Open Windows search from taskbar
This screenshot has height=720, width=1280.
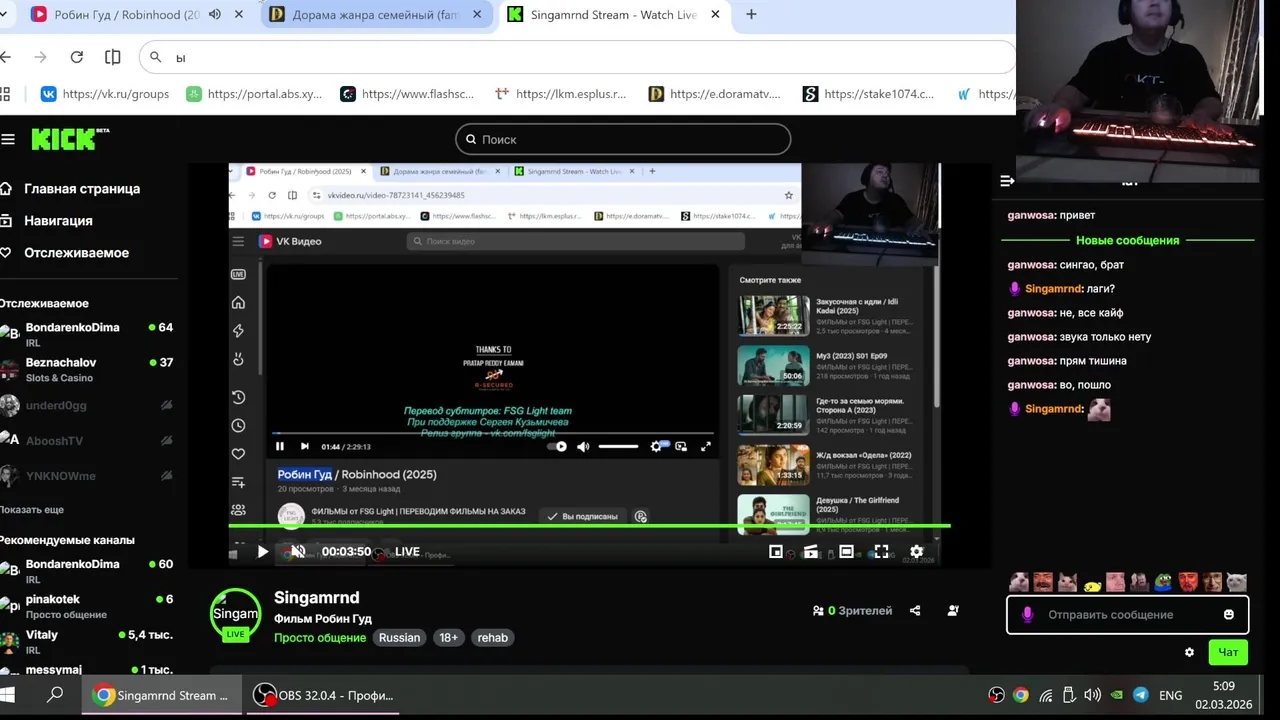click(55, 695)
